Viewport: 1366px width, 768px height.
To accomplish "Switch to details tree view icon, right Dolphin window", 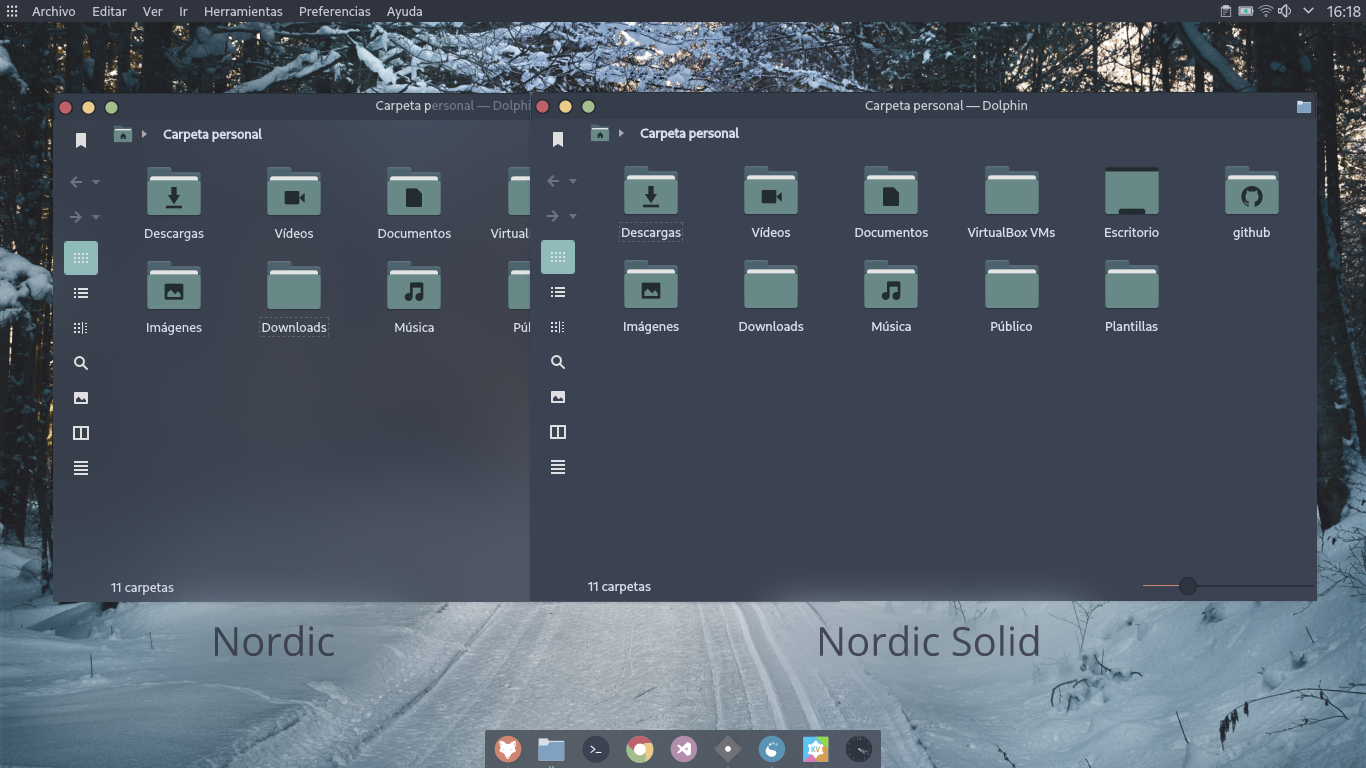I will click(558, 327).
